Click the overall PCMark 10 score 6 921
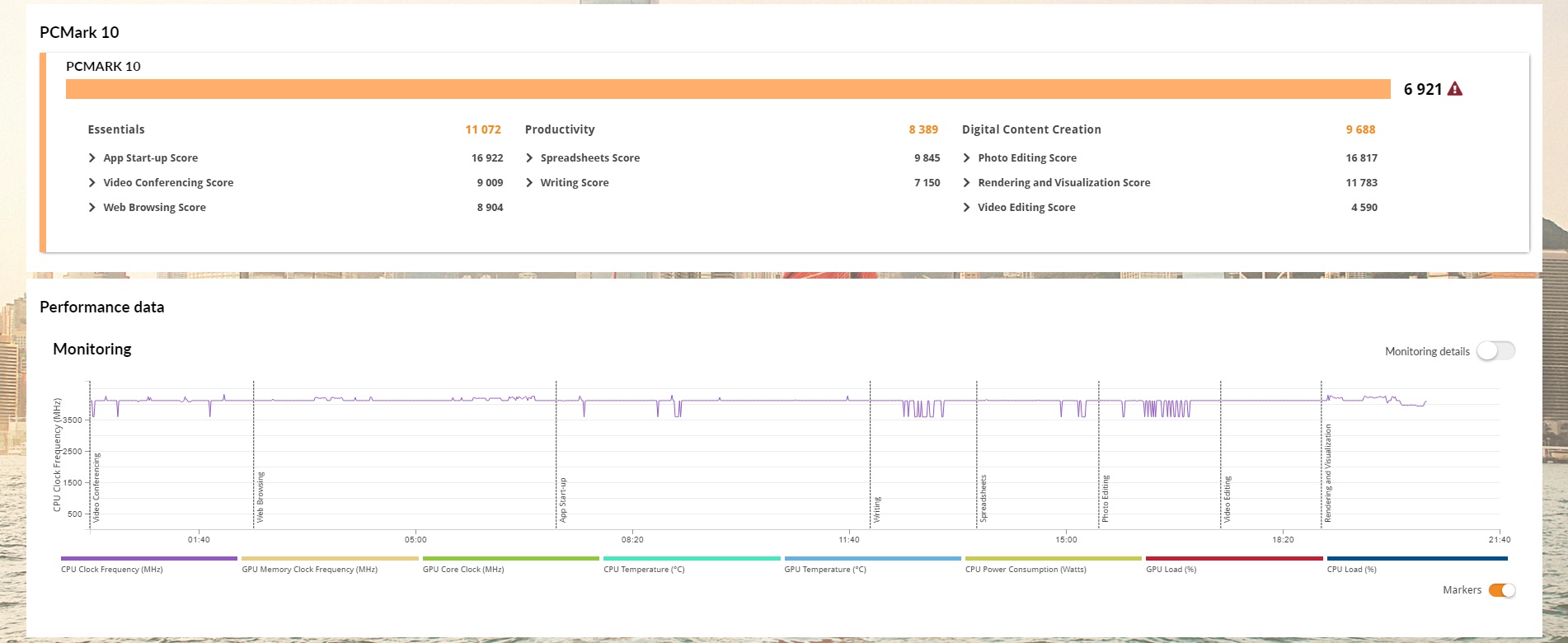 click(x=1423, y=89)
